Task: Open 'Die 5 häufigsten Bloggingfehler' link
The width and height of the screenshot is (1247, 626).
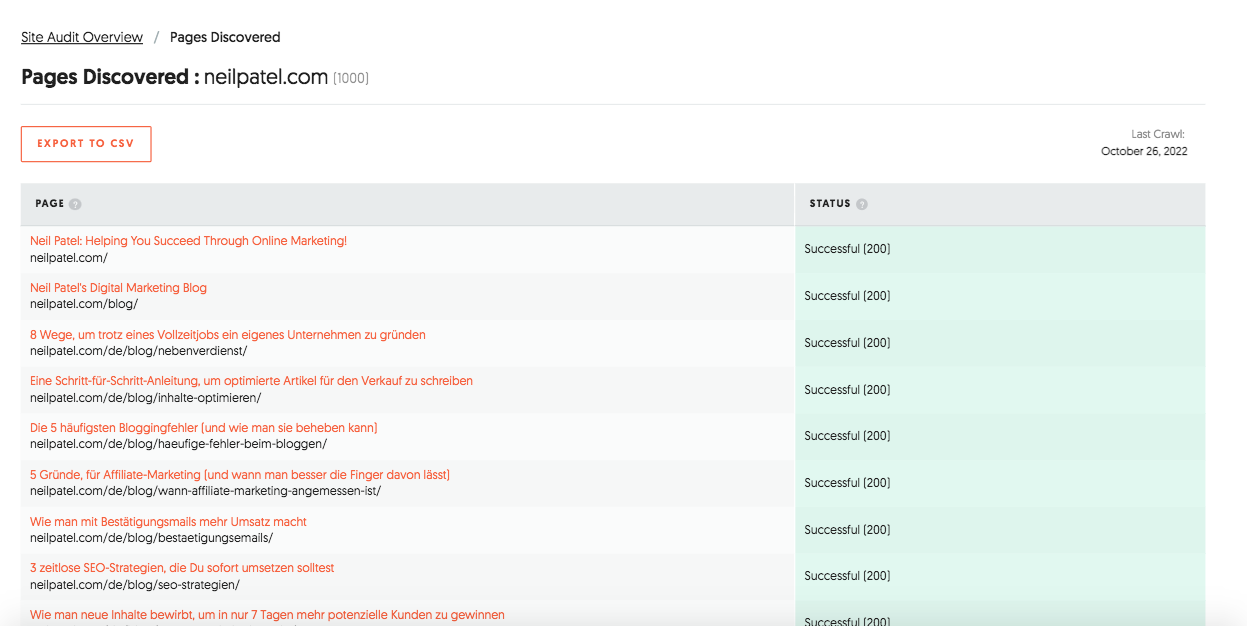Action: pos(203,428)
